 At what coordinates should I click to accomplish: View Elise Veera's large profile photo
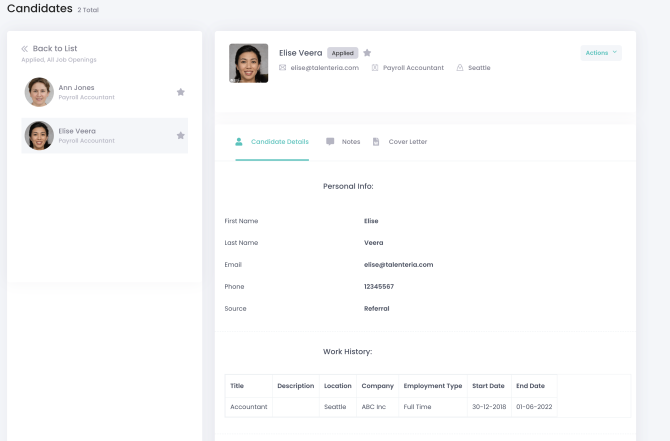(249, 63)
